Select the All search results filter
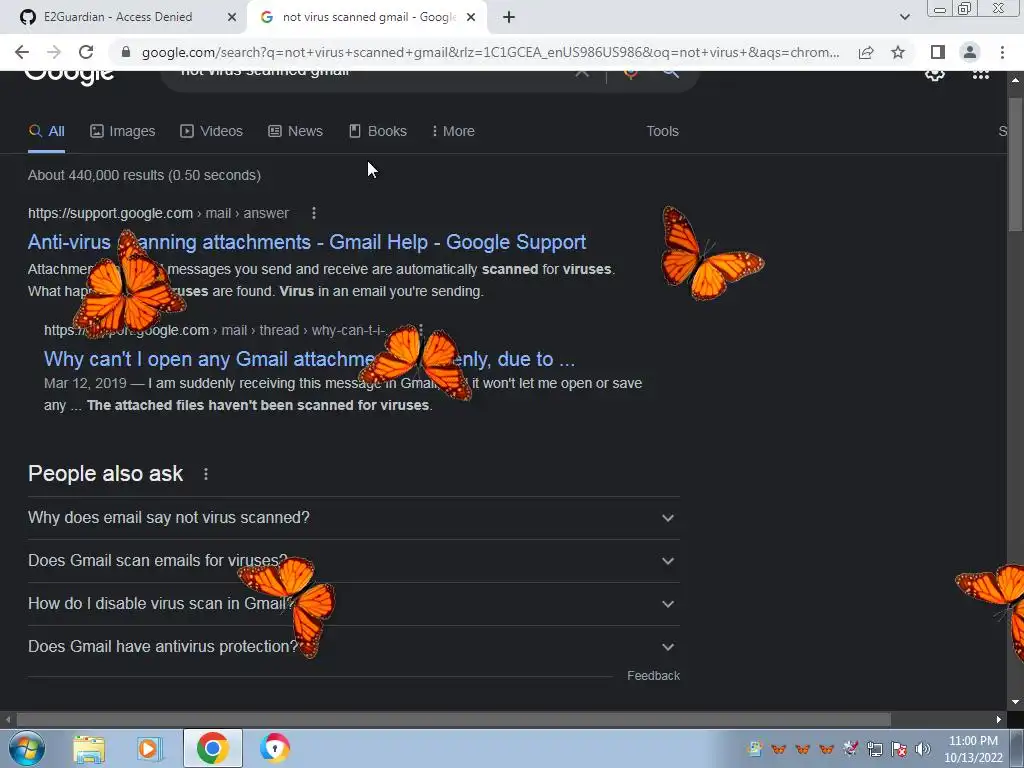Image resolution: width=1024 pixels, height=768 pixels. click(46, 131)
